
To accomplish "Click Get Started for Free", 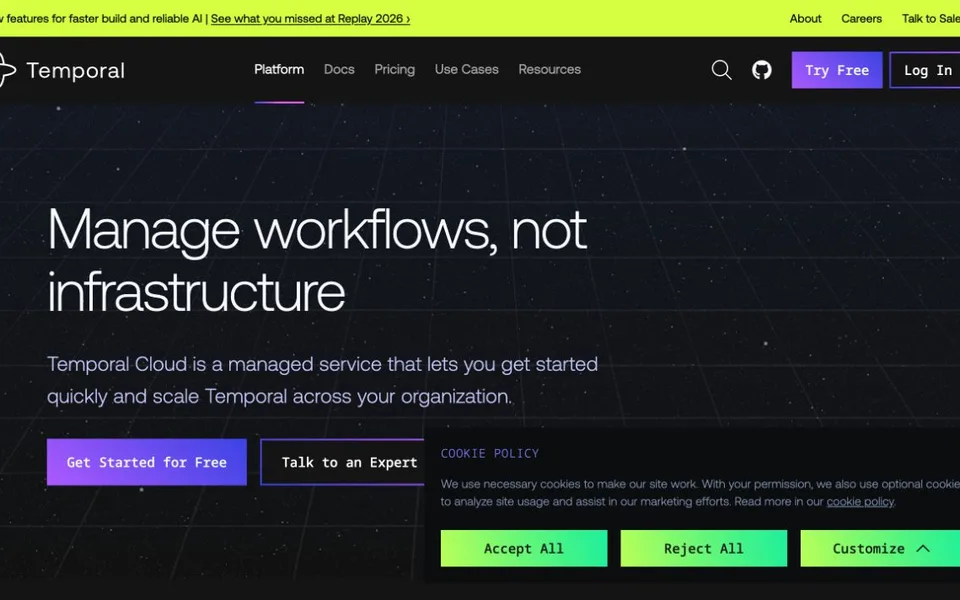I will pyautogui.click(x=147, y=462).
